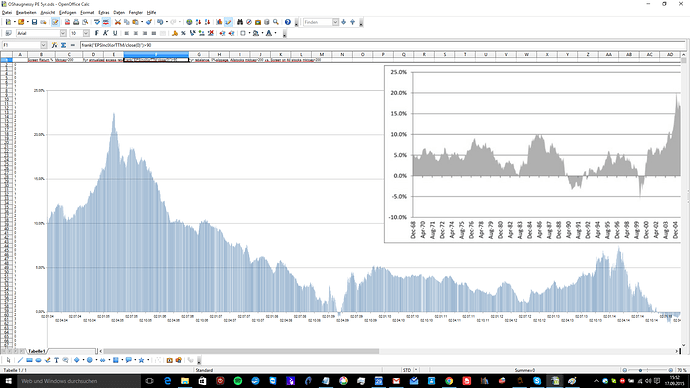Select the Tabelle1 sheet tab
The height and width of the screenshot is (388, 690).
pyautogui.click(x=37, y=351)
